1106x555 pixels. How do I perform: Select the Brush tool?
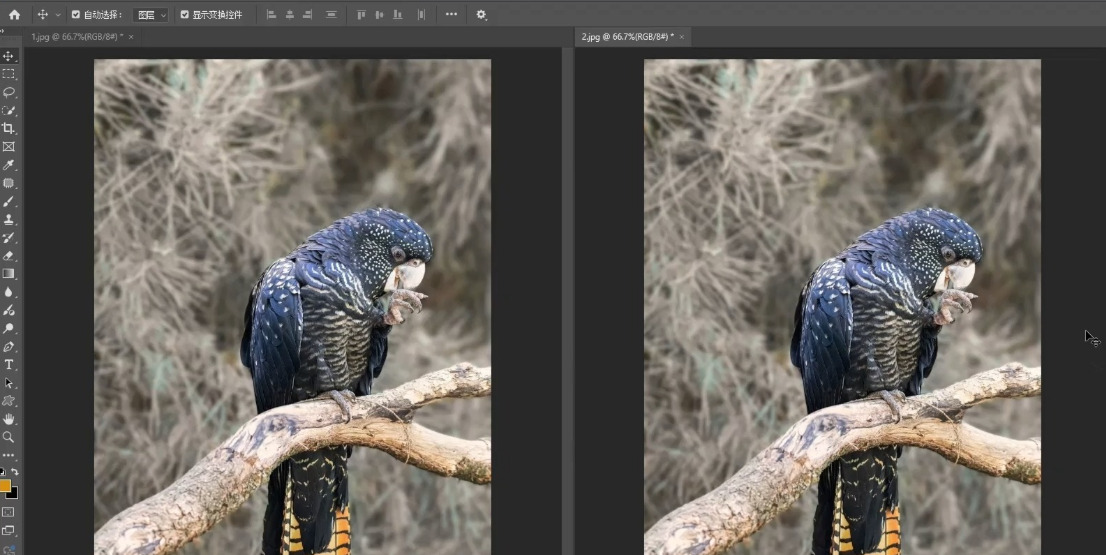tap(8, 201)
